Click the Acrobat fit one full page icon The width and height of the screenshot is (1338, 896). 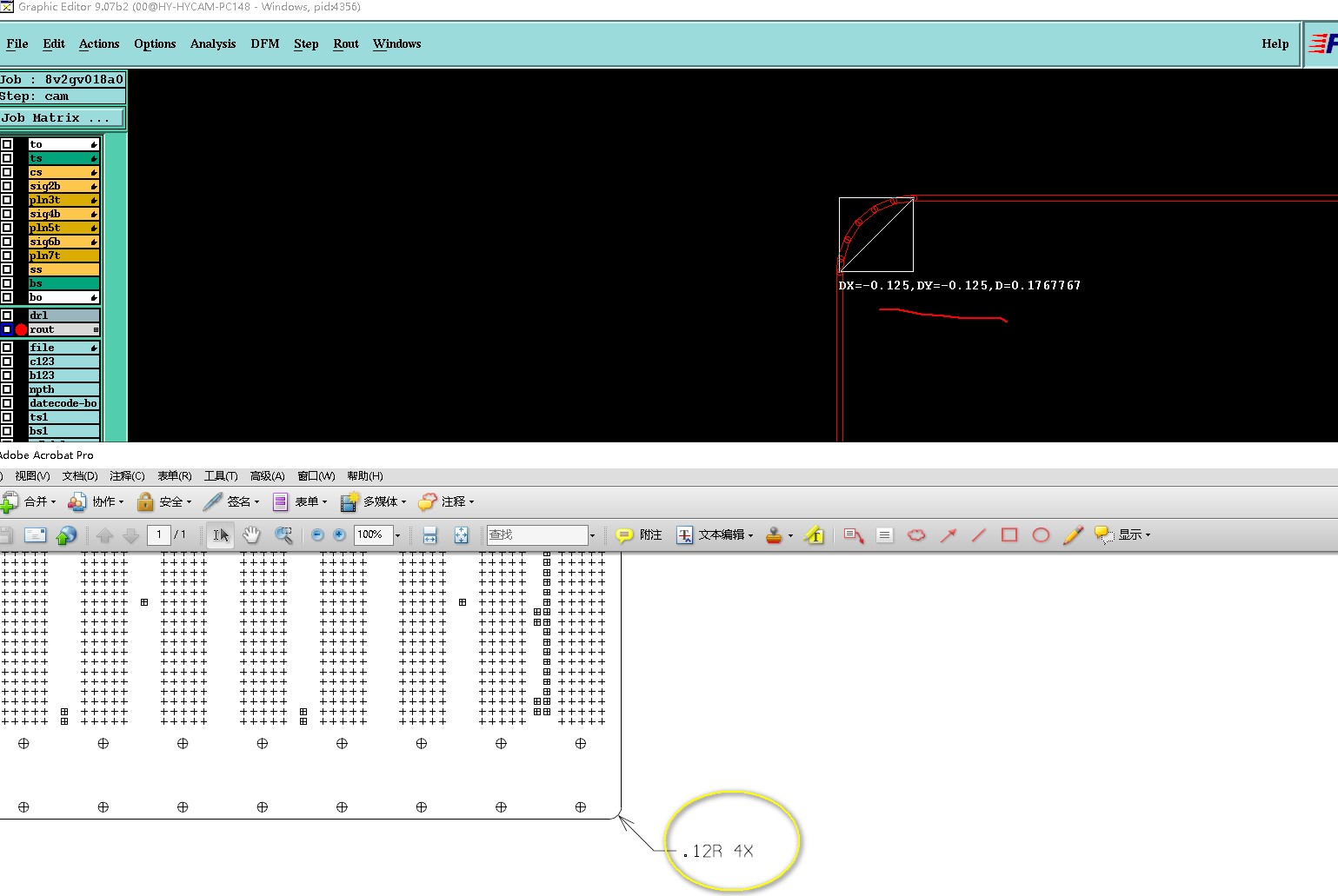pos(461,535)
